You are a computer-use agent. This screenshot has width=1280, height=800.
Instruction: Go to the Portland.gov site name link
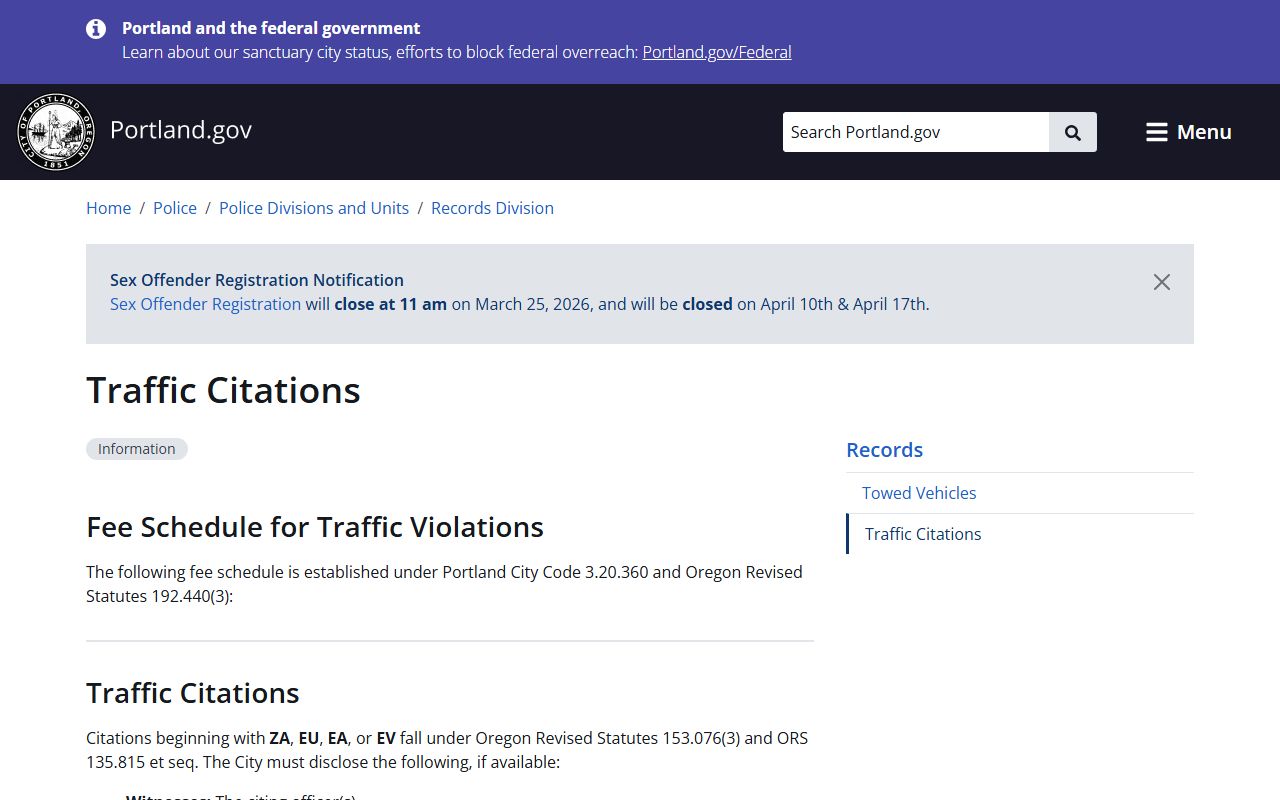[181, 130]
